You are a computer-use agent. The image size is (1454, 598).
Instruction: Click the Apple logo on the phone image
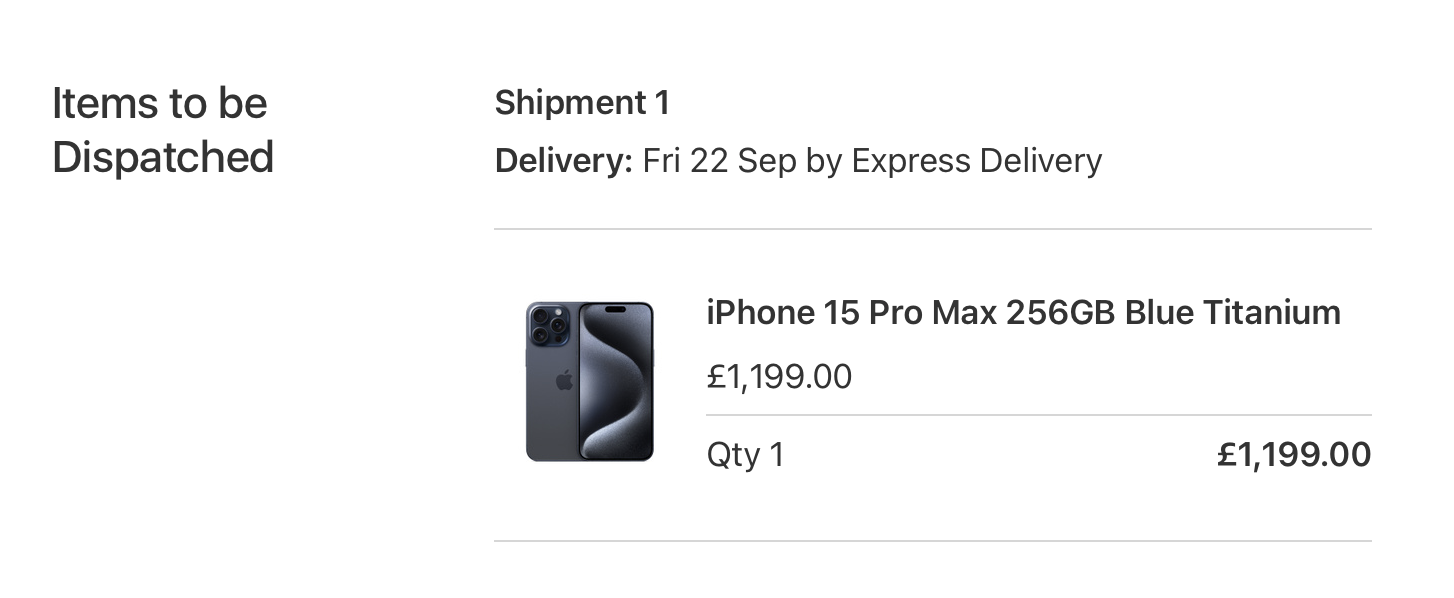[x=563, y=380]
